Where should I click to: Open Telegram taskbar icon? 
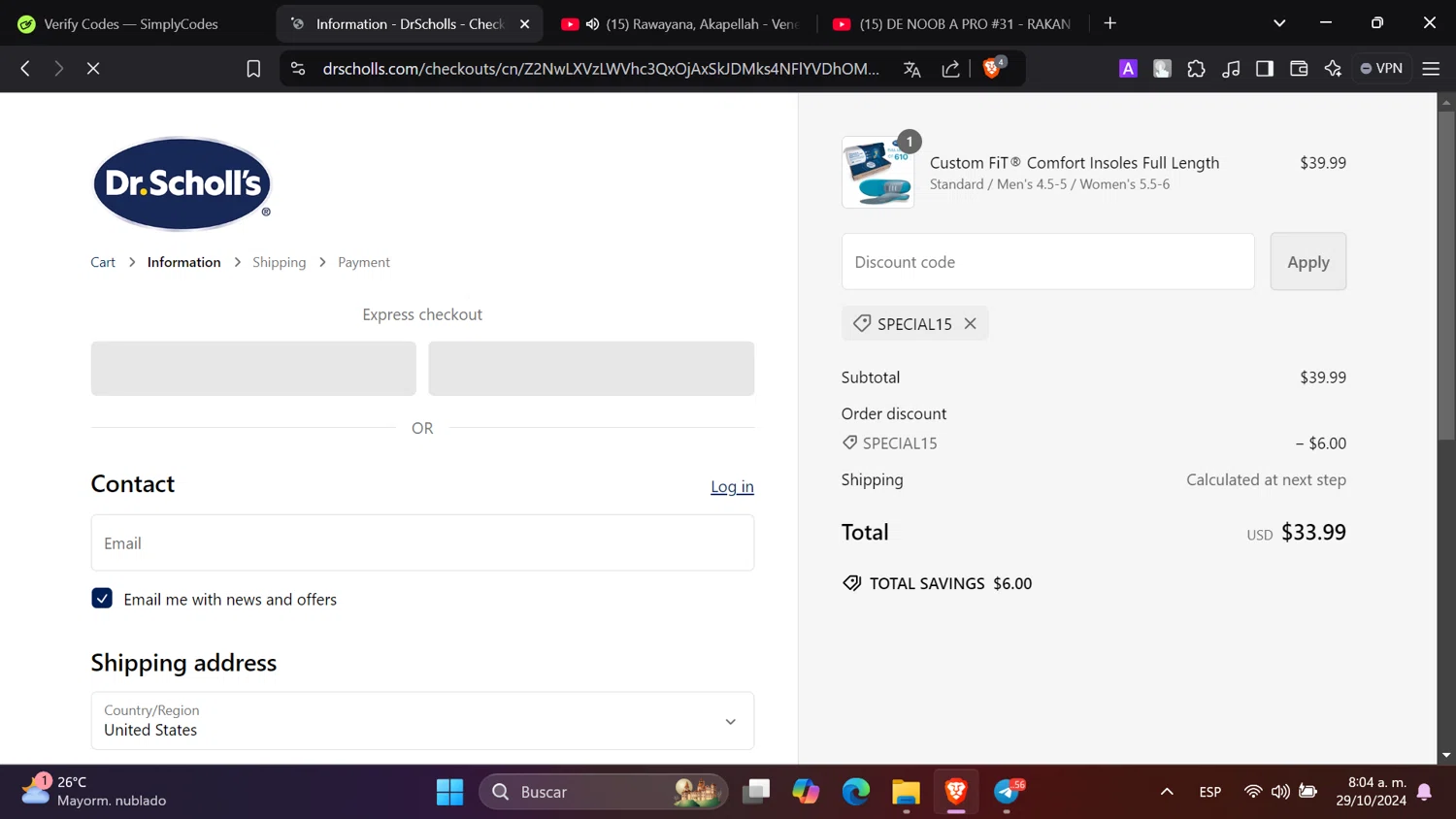pos(1008,792)
